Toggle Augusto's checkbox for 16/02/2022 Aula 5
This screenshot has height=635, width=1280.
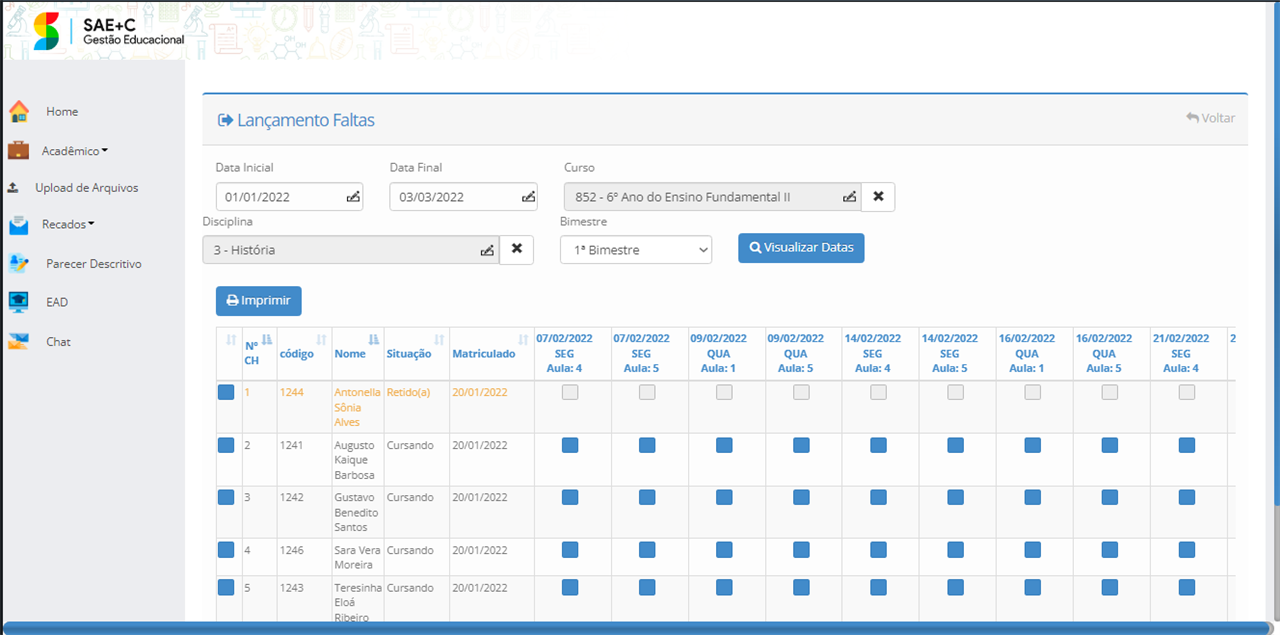[1110, 445]
